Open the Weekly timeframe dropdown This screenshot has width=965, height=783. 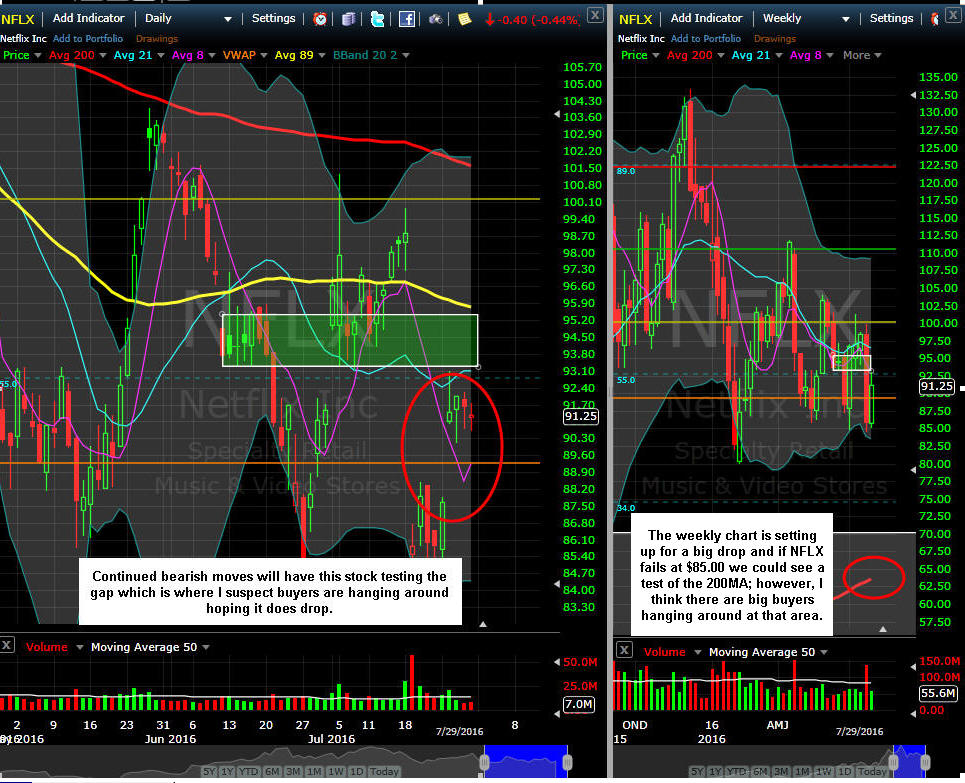tap(806, 18)
